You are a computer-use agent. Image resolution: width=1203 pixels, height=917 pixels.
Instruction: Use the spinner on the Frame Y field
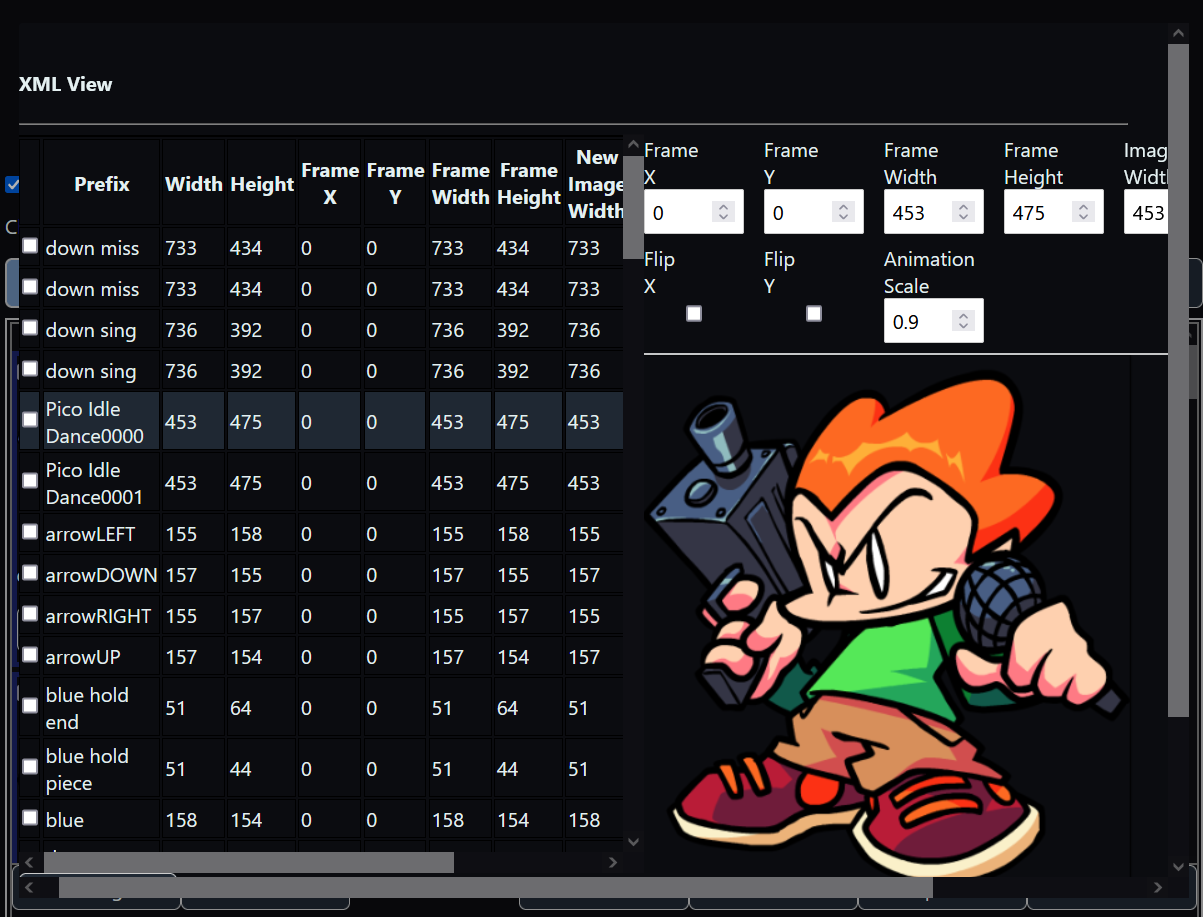click(843, 212)
